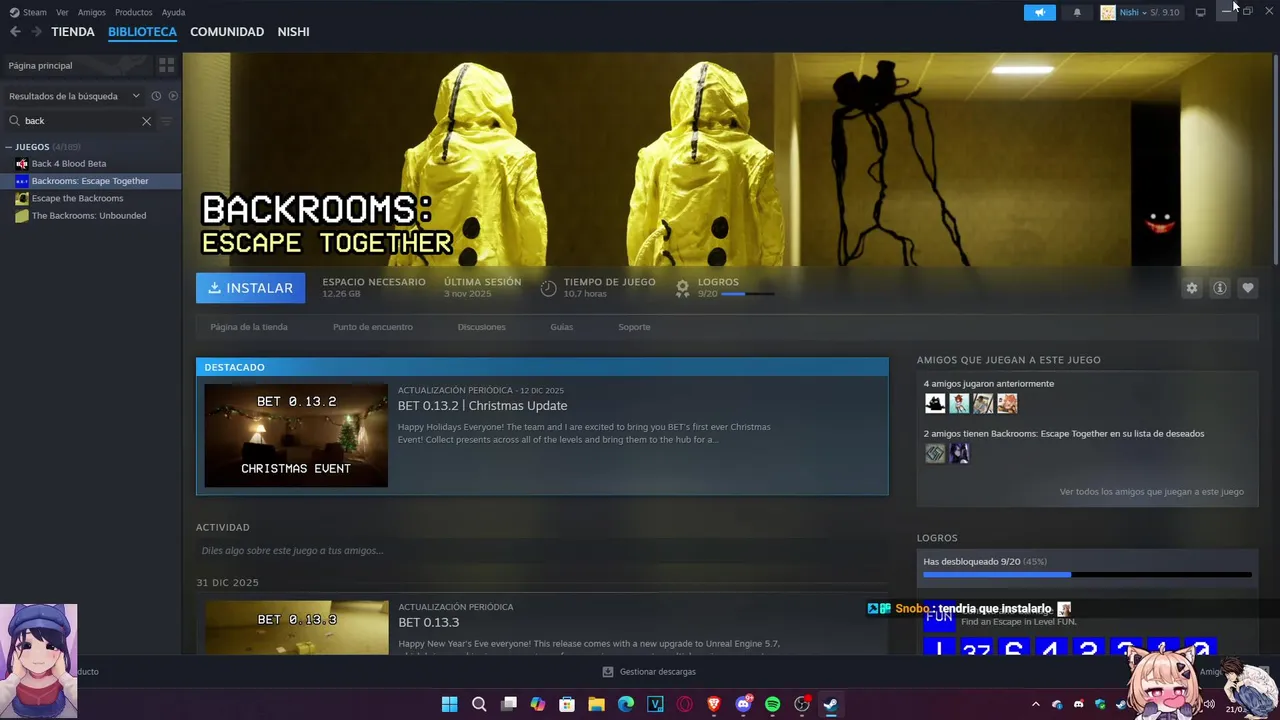Open the Amigos menu
Viewport: 1280px width, 720px height.
(91, 12)
